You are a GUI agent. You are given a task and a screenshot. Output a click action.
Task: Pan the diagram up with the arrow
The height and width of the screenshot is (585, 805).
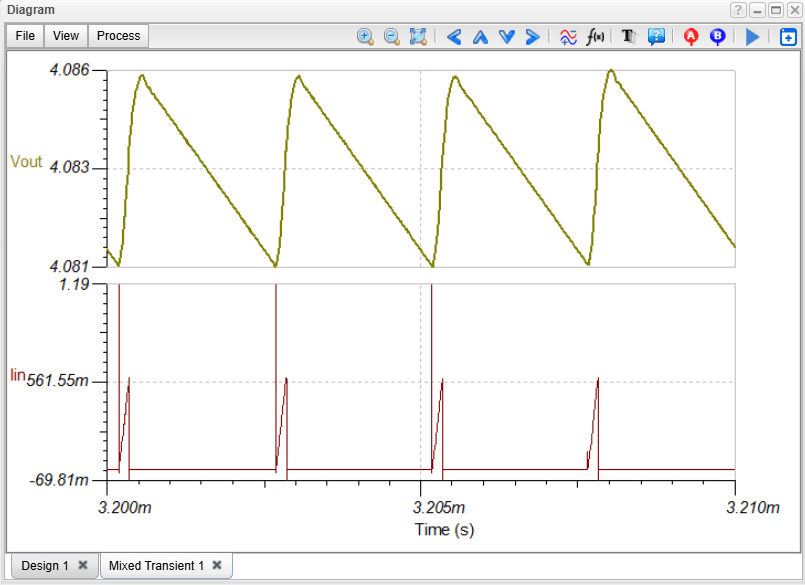point(480,36)
